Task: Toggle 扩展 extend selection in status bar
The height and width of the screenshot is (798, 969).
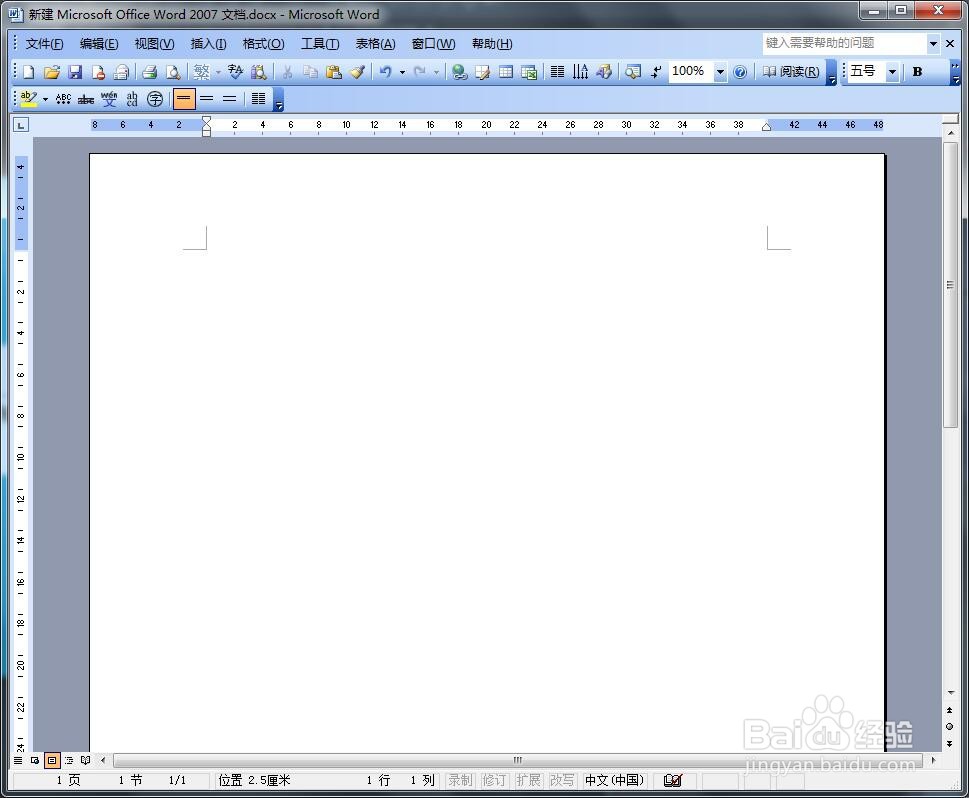Action: click(528, 781)
